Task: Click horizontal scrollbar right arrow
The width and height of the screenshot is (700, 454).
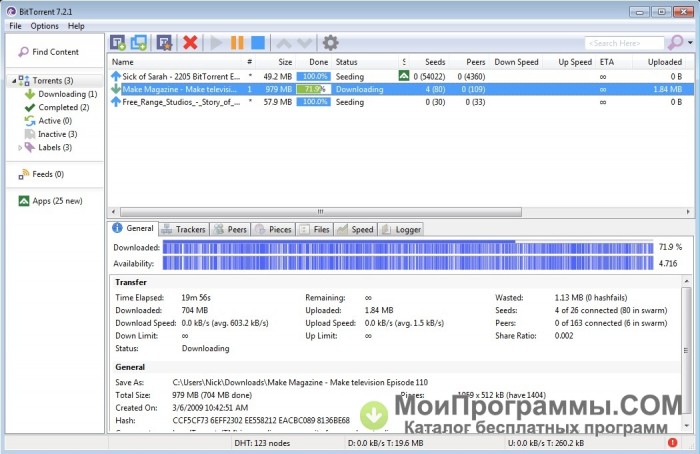Action: pyautogui.click(x=688, y=212)
